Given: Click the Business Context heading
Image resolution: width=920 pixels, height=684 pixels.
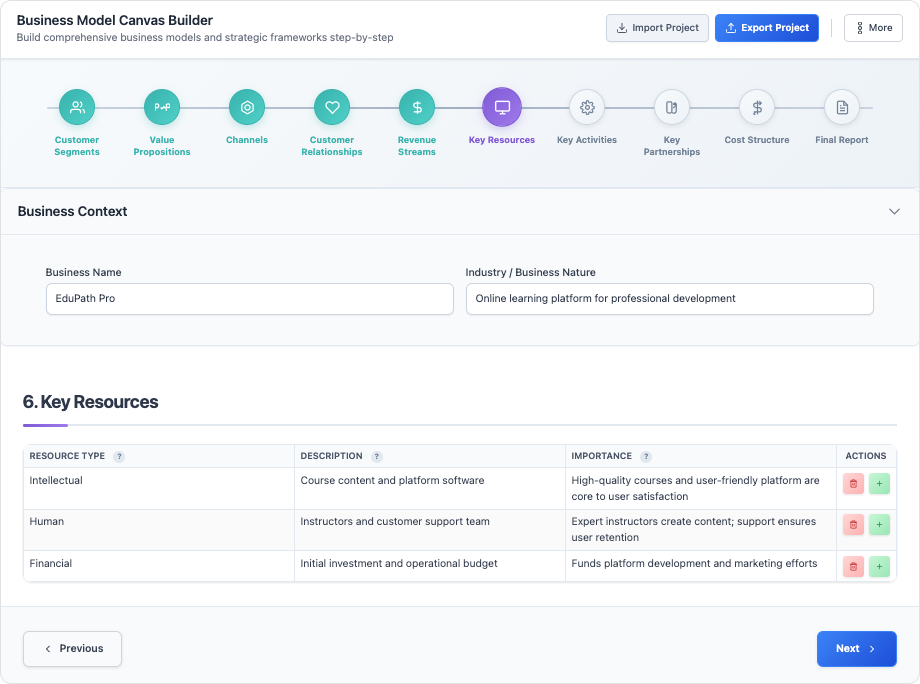Looking at the screenshot, I should tap(73, 212).
